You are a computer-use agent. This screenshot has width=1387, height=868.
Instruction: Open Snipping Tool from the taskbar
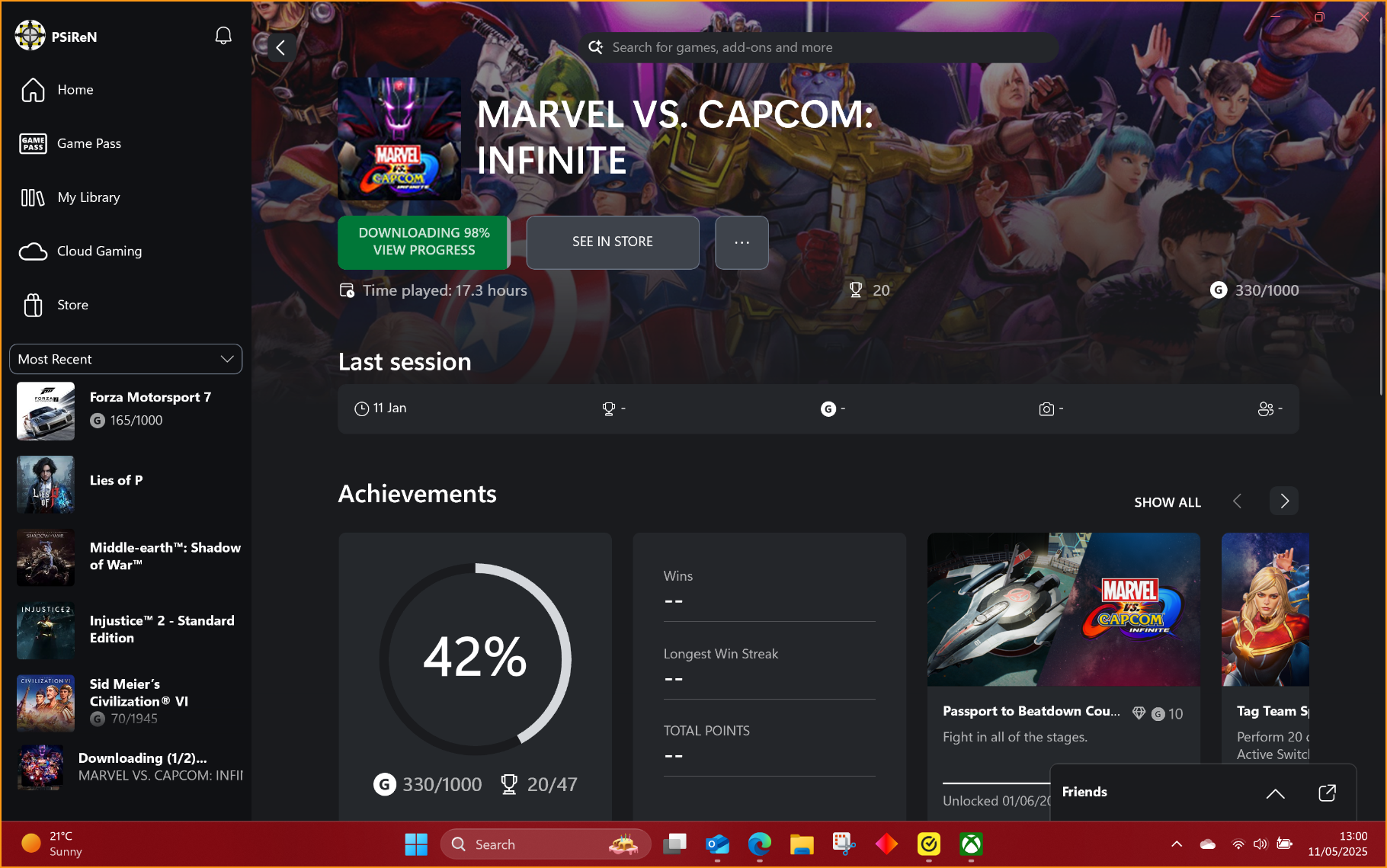[844, 844]
